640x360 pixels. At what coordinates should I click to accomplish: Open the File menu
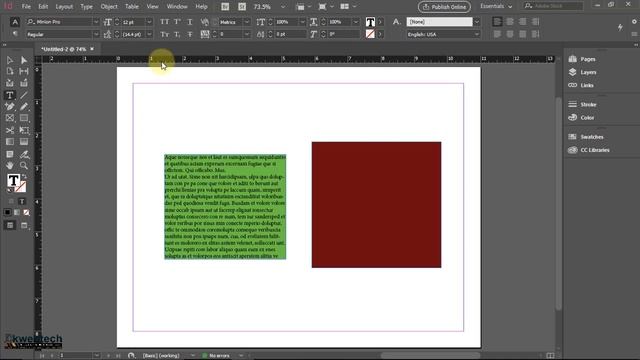point(26,7)
